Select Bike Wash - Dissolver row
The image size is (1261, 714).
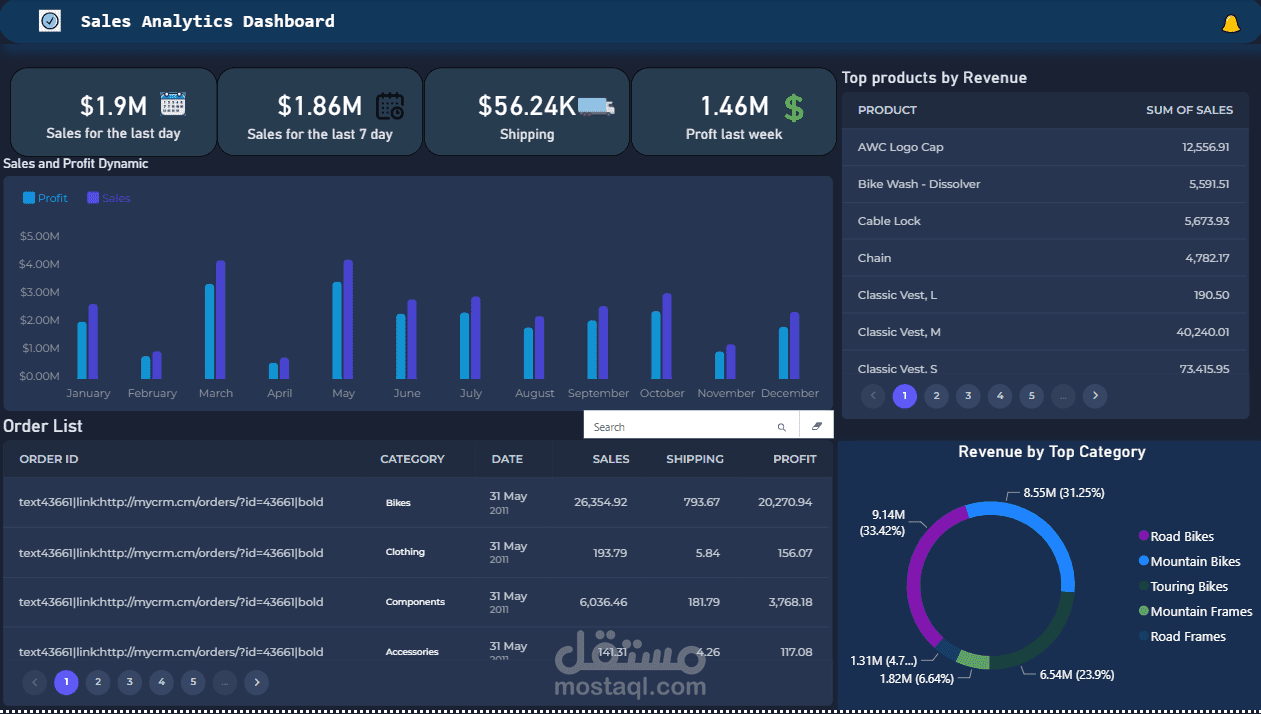click(1045, 184)
